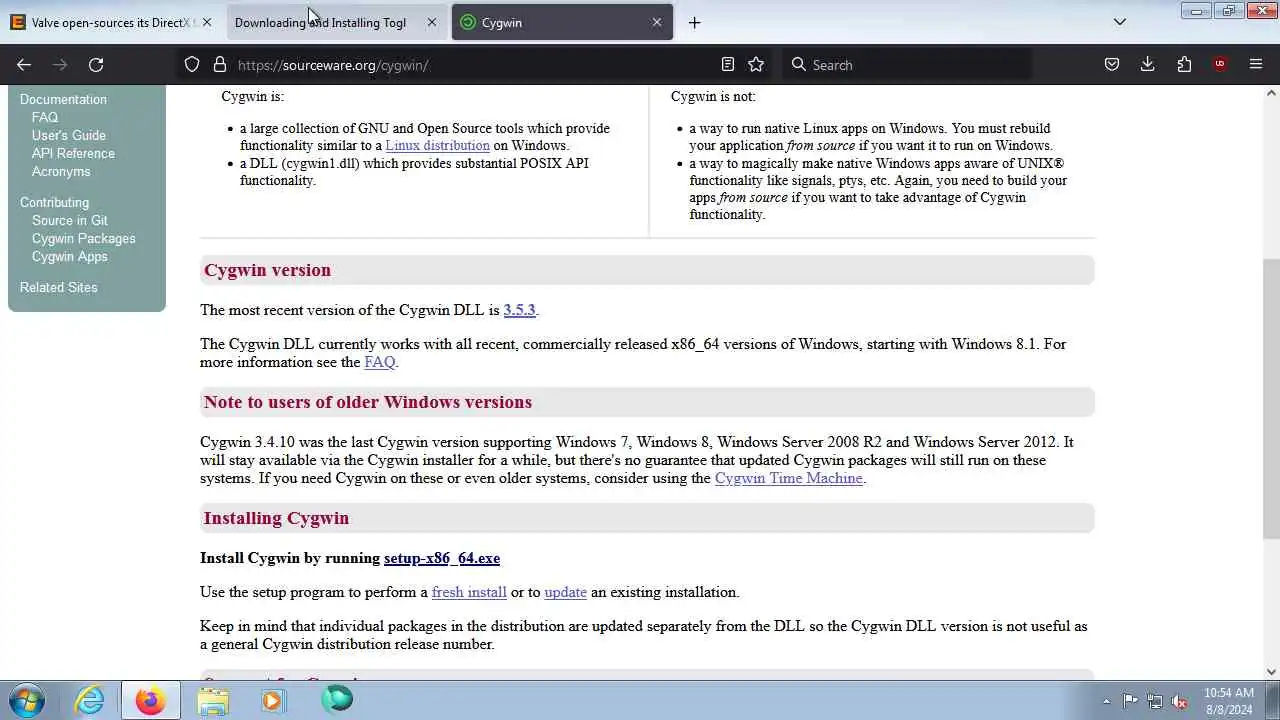Open Windows Media Player taskbar icon

pyautogui.click(x=273, y=700)
